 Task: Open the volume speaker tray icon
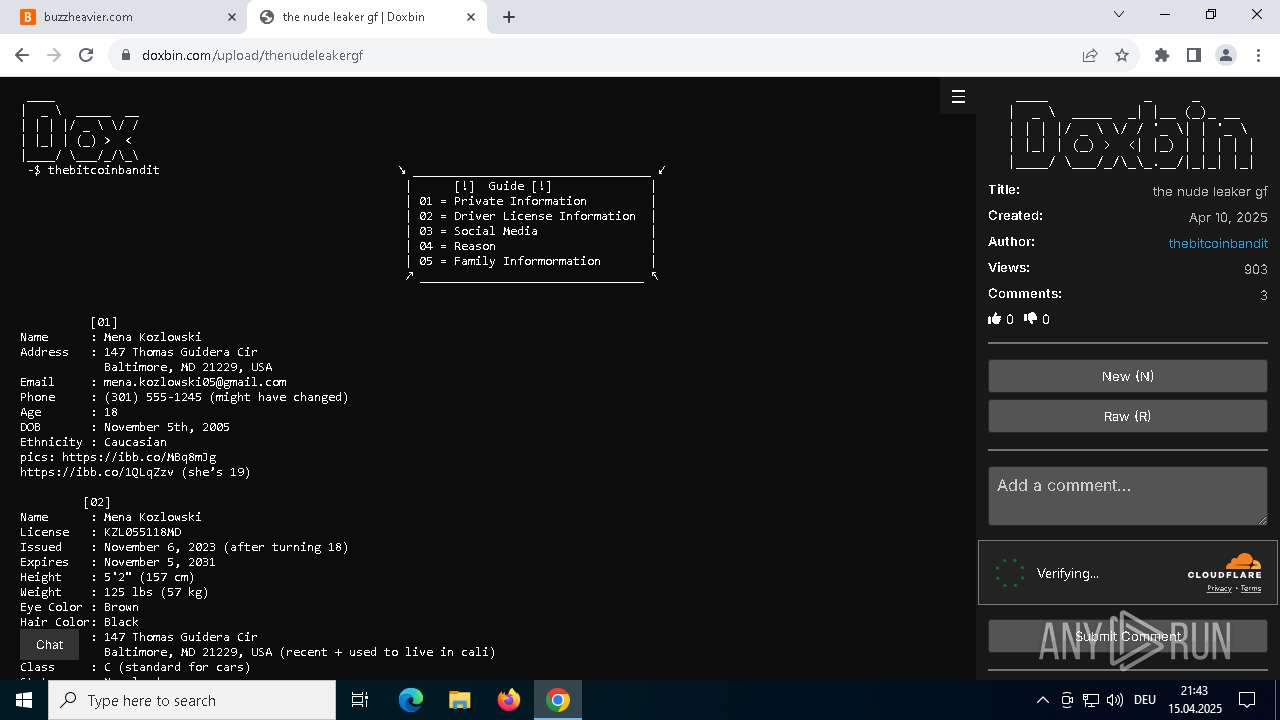[1115, 700]
